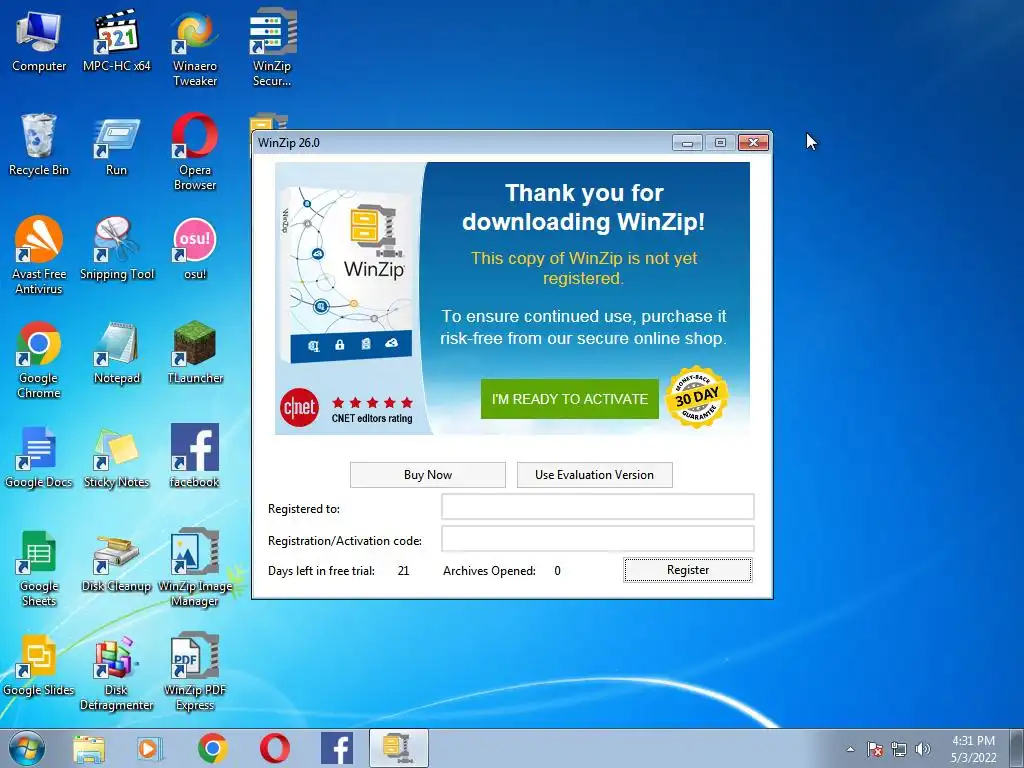Maximize the WinZip 26.0 window
1024x768 pixels.
coord(720,142)
